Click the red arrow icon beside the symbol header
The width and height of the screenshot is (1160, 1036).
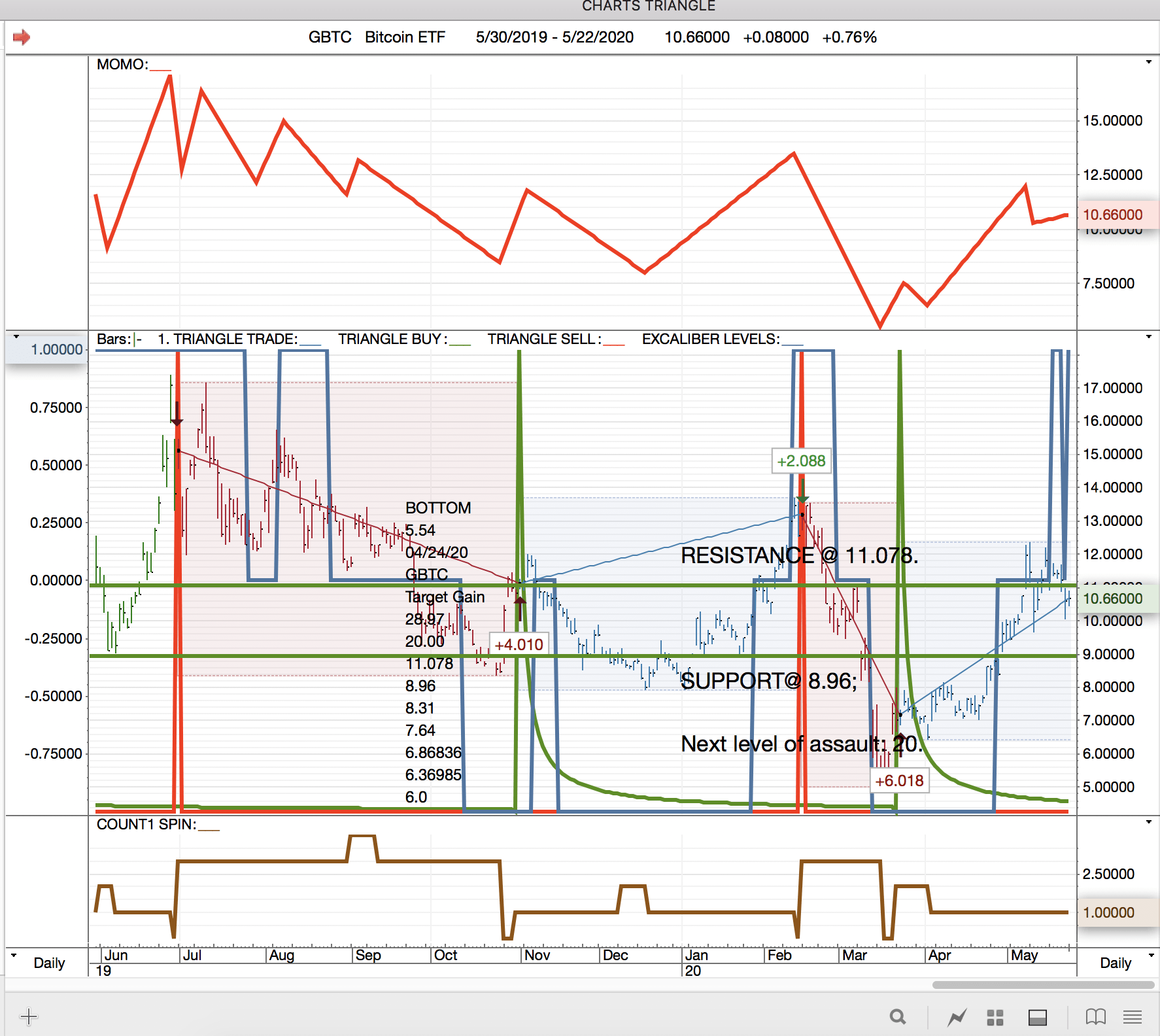pyautogui.click(x=22, y=37)
